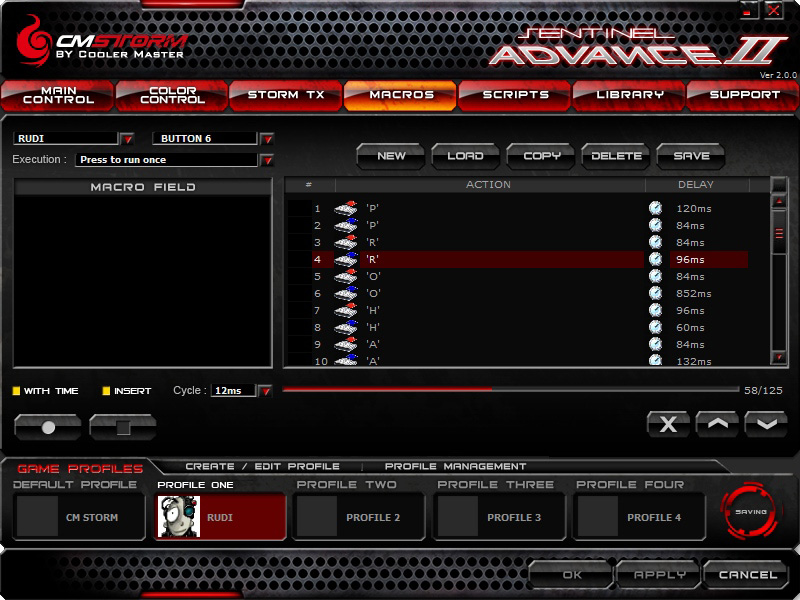Click the clock icon beside 60ms delay
Screen dimensions: 800x600
(x=656, y=327)
